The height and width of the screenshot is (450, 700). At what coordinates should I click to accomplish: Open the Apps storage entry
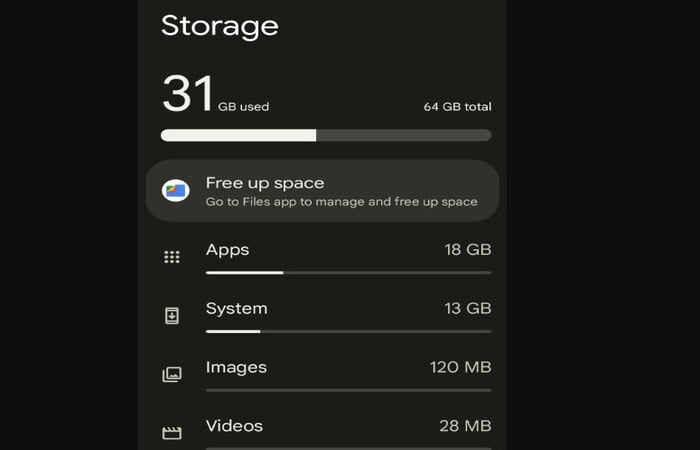326,258
